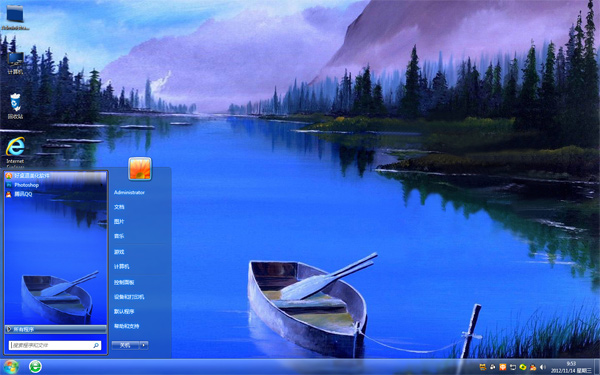Click the search magnifier icon
Image resolution: width=600 pixels, height=375 pixels.
96,346
